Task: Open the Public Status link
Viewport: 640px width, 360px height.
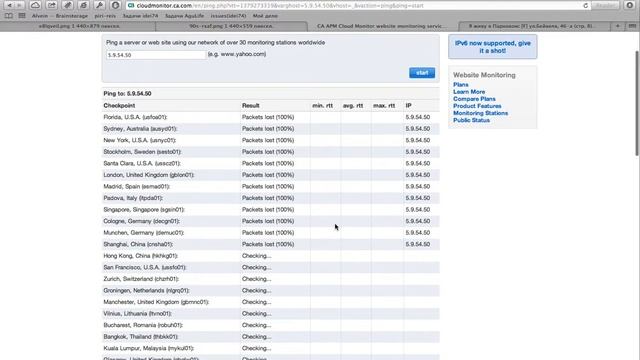Action: [471, 120]
